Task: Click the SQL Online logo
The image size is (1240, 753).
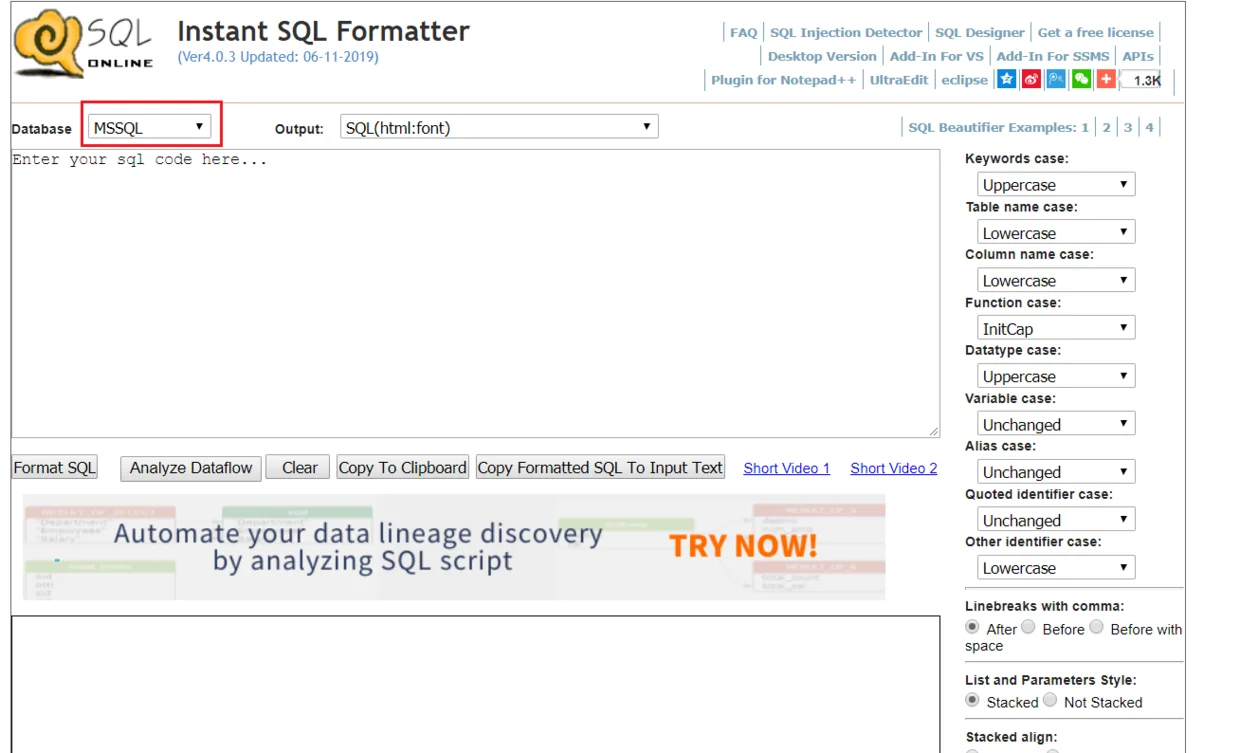Action: pos(84,46)
